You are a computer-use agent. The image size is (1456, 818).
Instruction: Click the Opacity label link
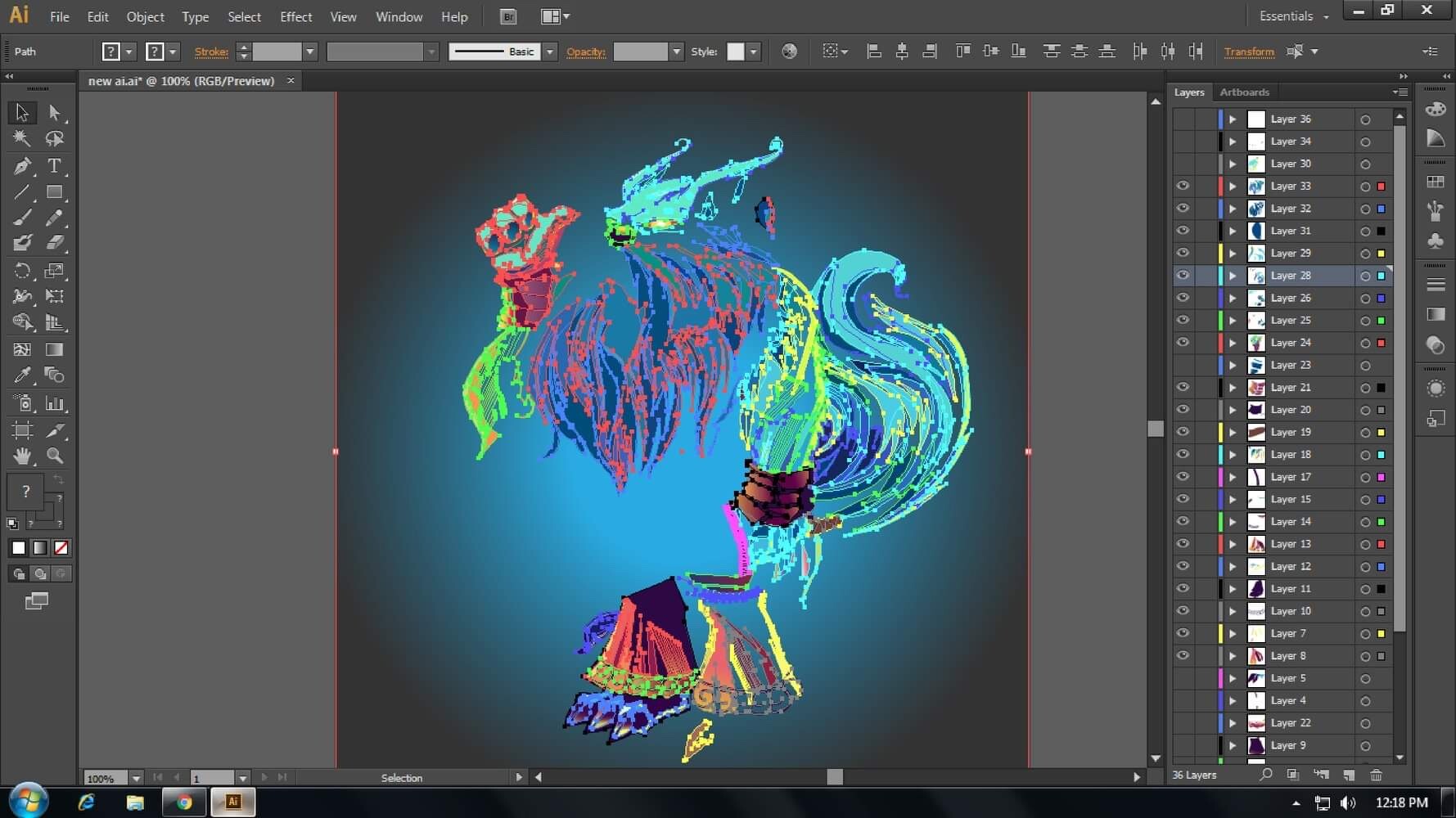click(x=586, y=52)
